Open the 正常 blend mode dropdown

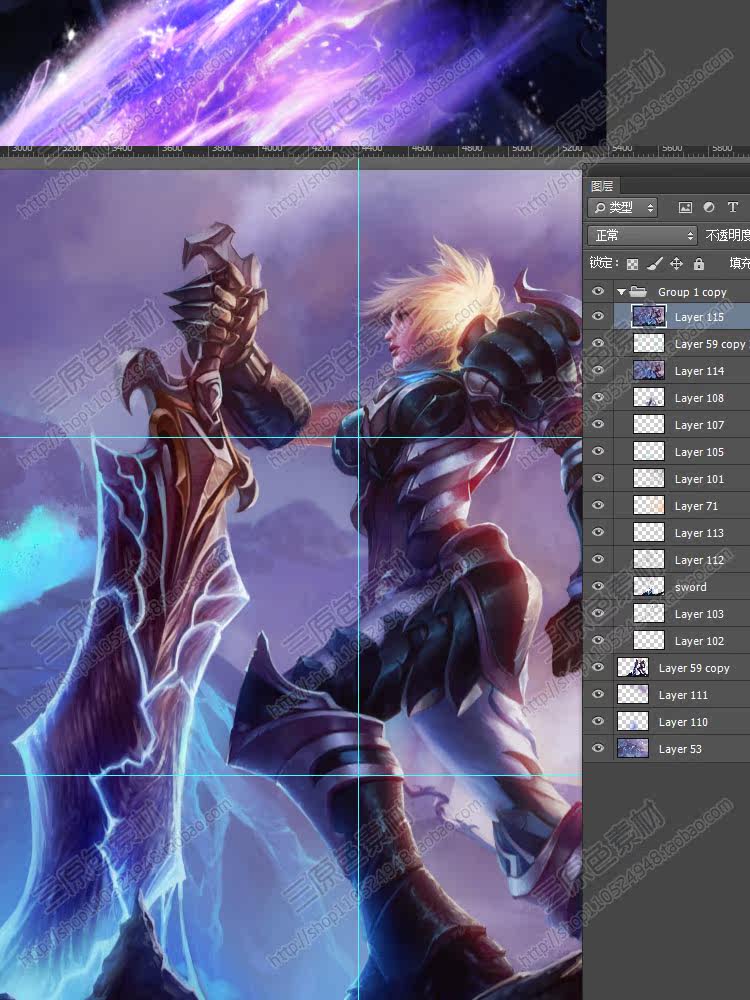click(642, 235)
